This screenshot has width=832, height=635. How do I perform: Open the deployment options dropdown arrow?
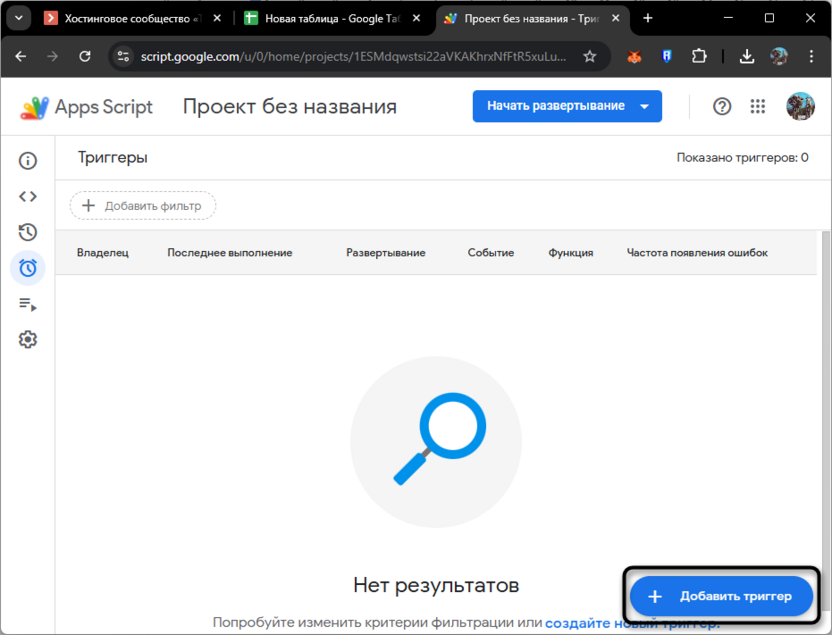click(x=643, y=106)
